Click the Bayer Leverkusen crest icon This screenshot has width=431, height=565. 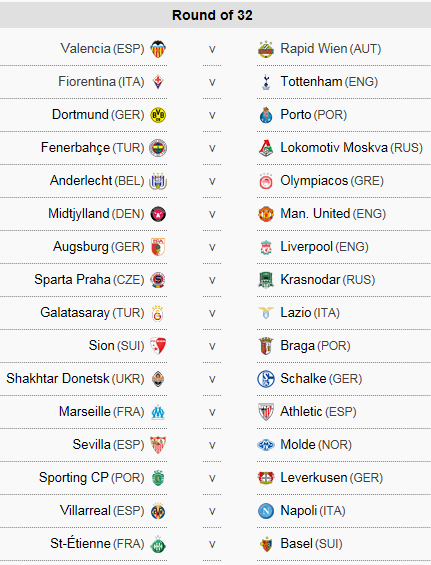coord(266,478)
